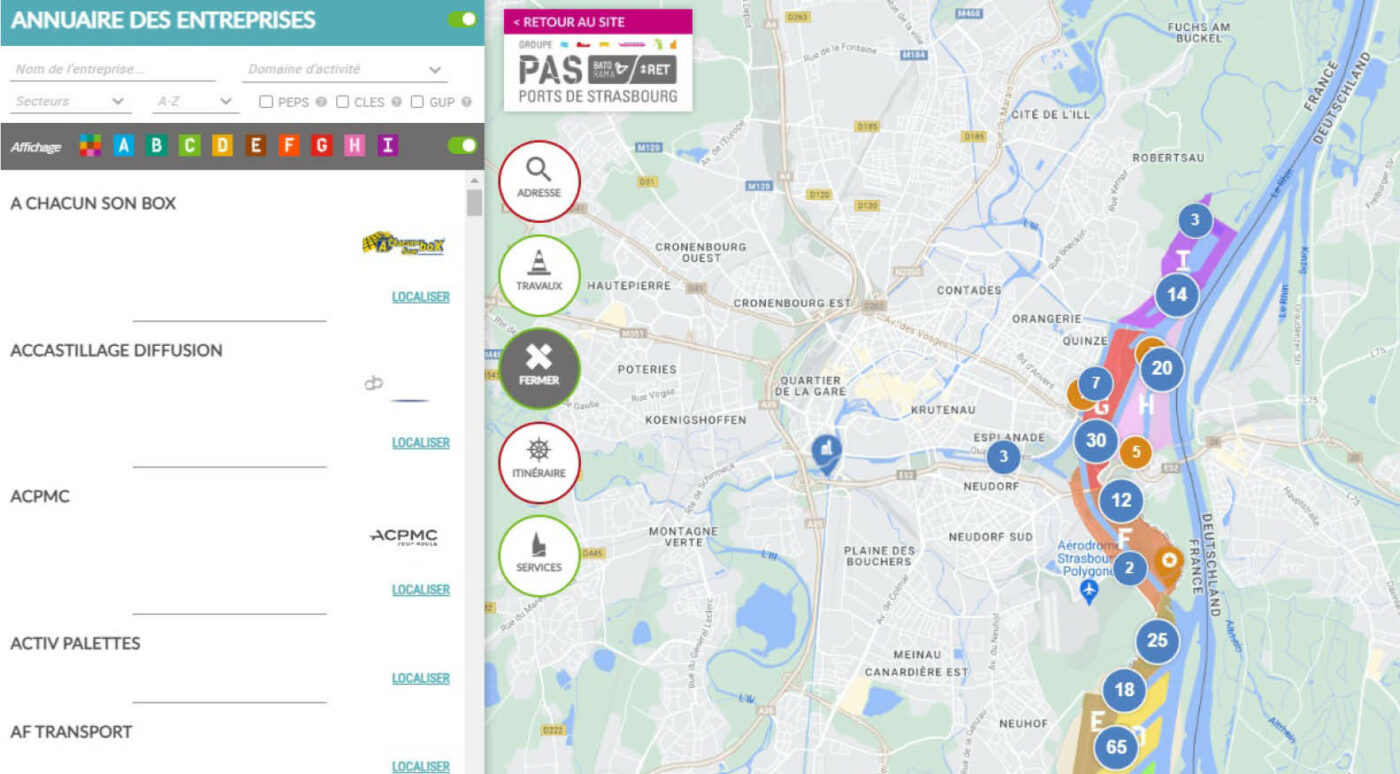Enable the PEPS checkbox

265,102
